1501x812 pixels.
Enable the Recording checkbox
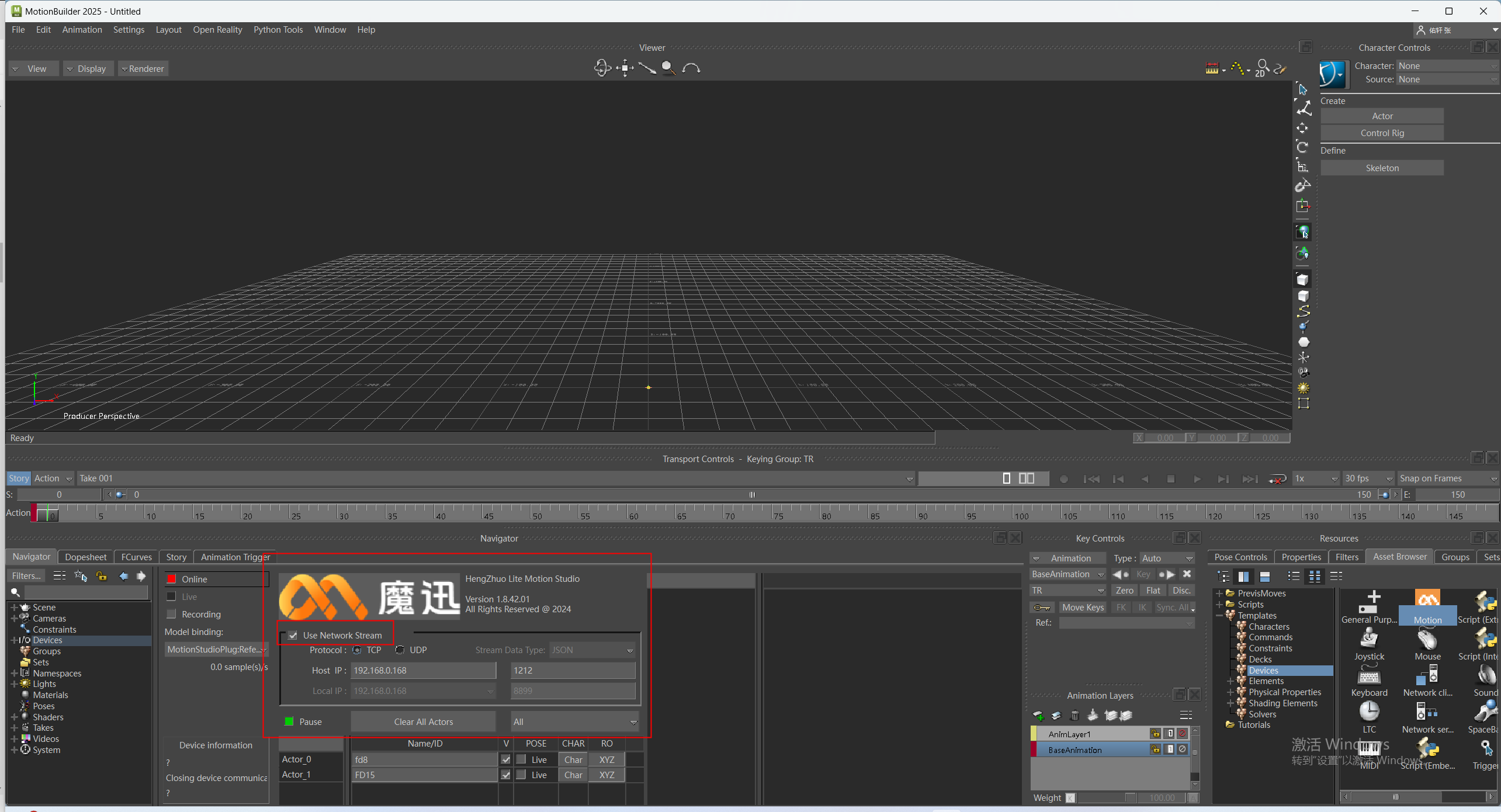172,615
